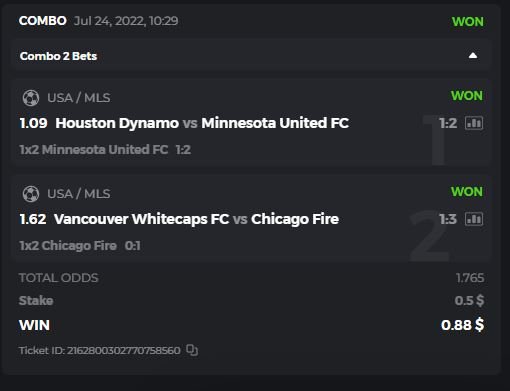
Task: Select the second USA / MLS league label
Action: (x=79, y=194)
